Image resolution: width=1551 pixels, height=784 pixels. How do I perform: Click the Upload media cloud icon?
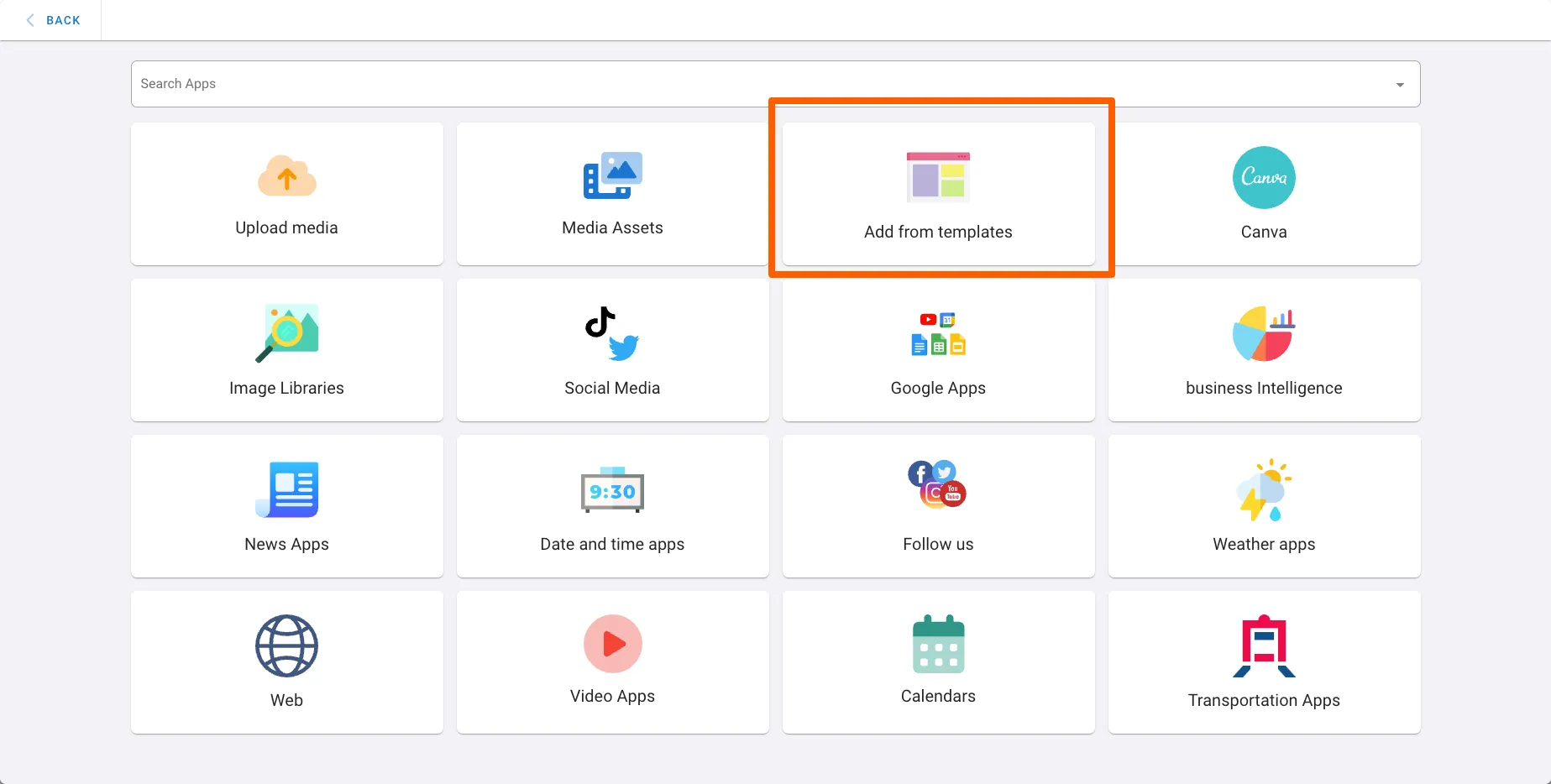(286, 177)
